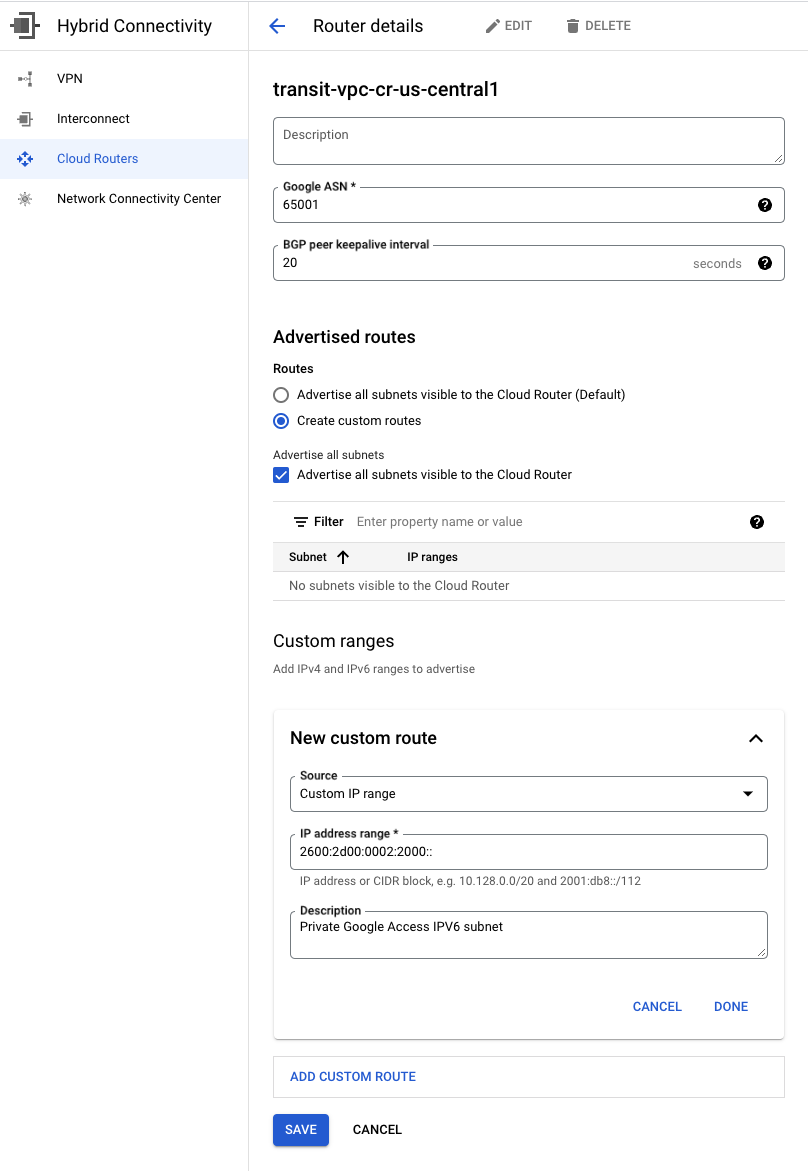This screenshot has width=808, height=1171.
Task: Go to Interconnect section
Action: (x=93, y=119)
